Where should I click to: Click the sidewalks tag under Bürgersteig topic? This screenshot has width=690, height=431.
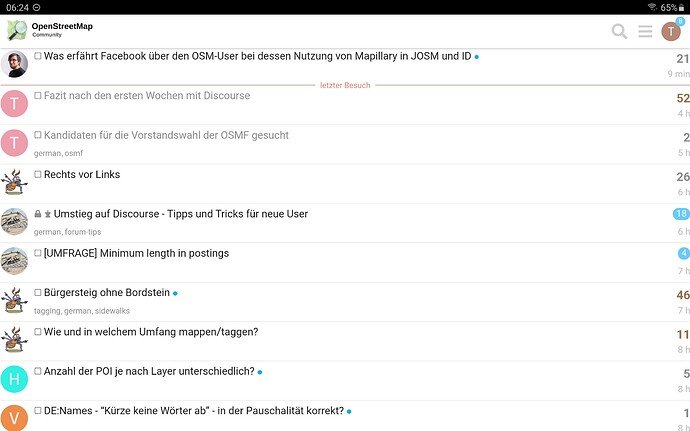[112, 311]
